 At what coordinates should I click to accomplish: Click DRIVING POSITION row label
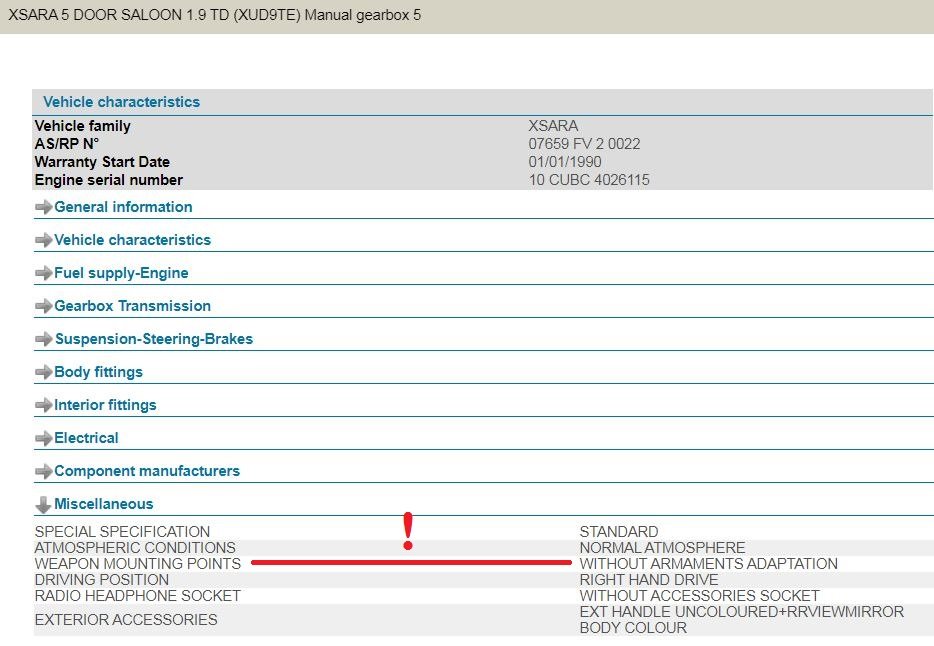point(102,580)
